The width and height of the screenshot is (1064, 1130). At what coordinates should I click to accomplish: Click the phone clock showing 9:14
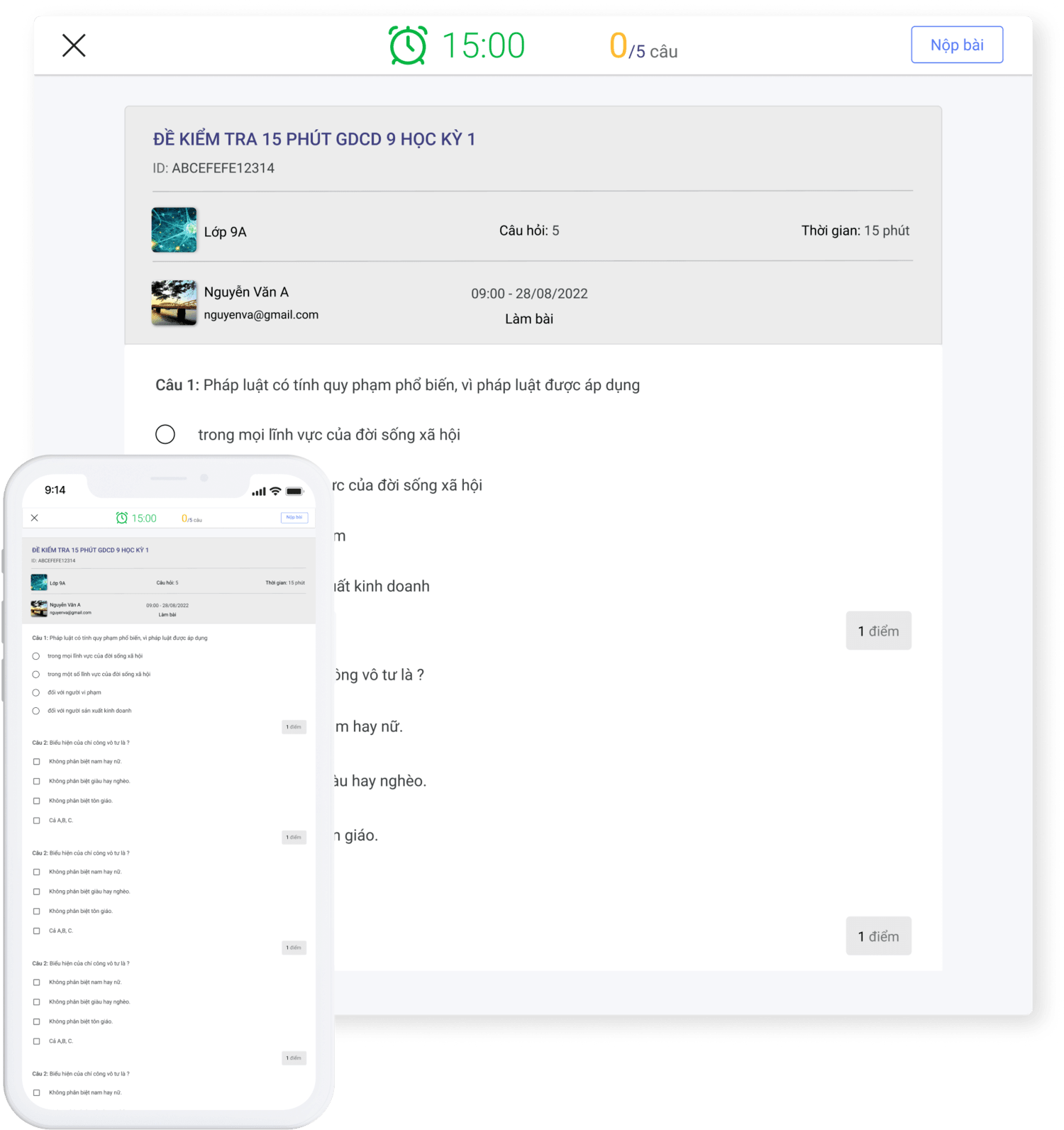pyautogui.click(x=55, y=490)
